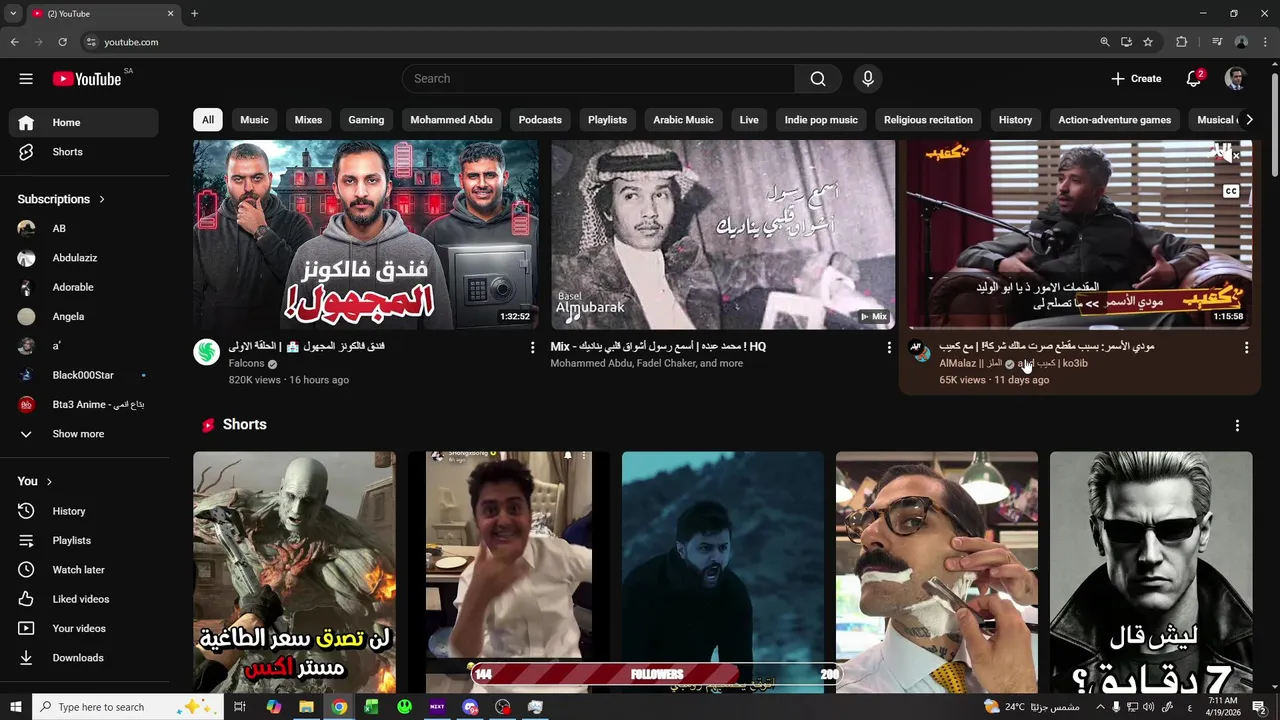
Task: Open Your videos in the sidebar
Action: [84, 628]
